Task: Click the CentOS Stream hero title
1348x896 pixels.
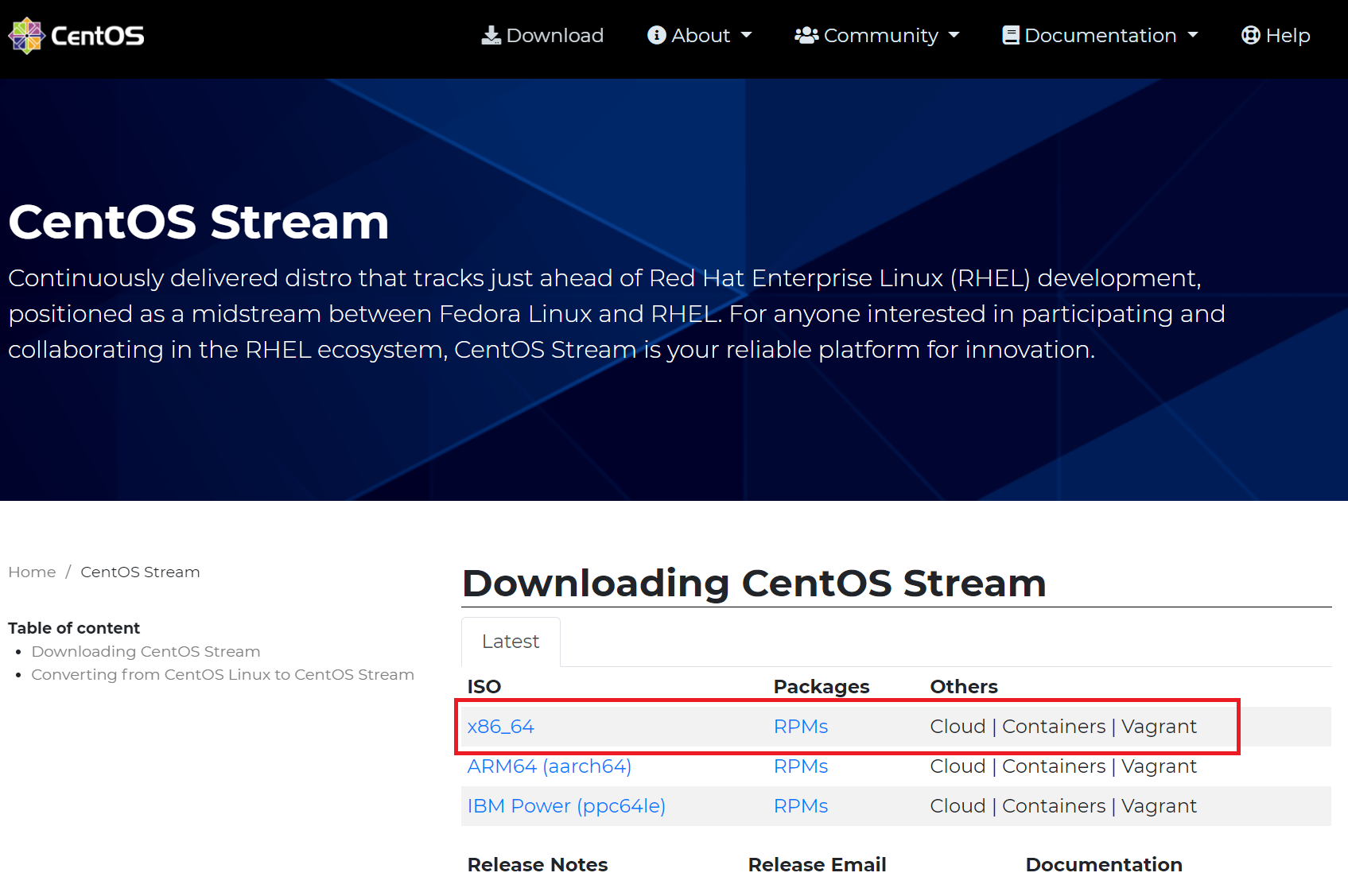Action: pos(199,222)
